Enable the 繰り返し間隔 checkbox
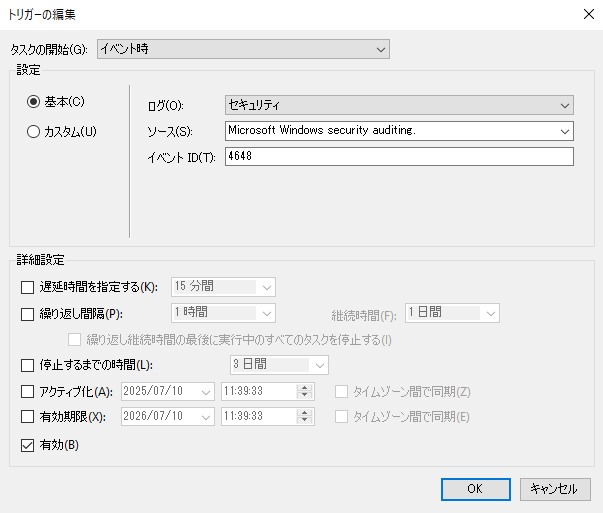Image resolution: width=603 pixels, height=513 pixels. click(27, 314)
